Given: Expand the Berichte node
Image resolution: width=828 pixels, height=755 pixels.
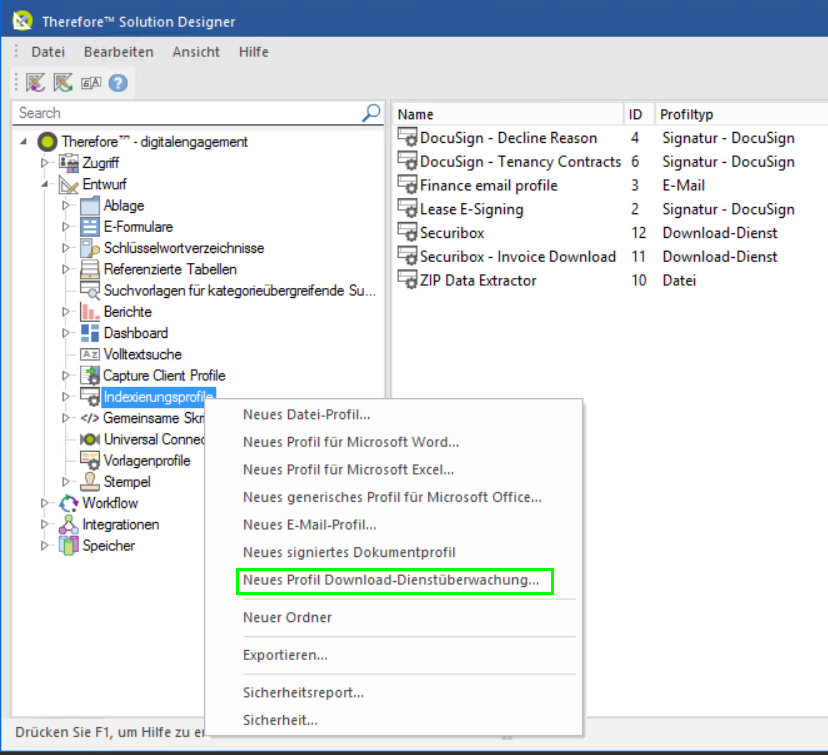Looking at the screenshot, I should click(x=66, y=312).
